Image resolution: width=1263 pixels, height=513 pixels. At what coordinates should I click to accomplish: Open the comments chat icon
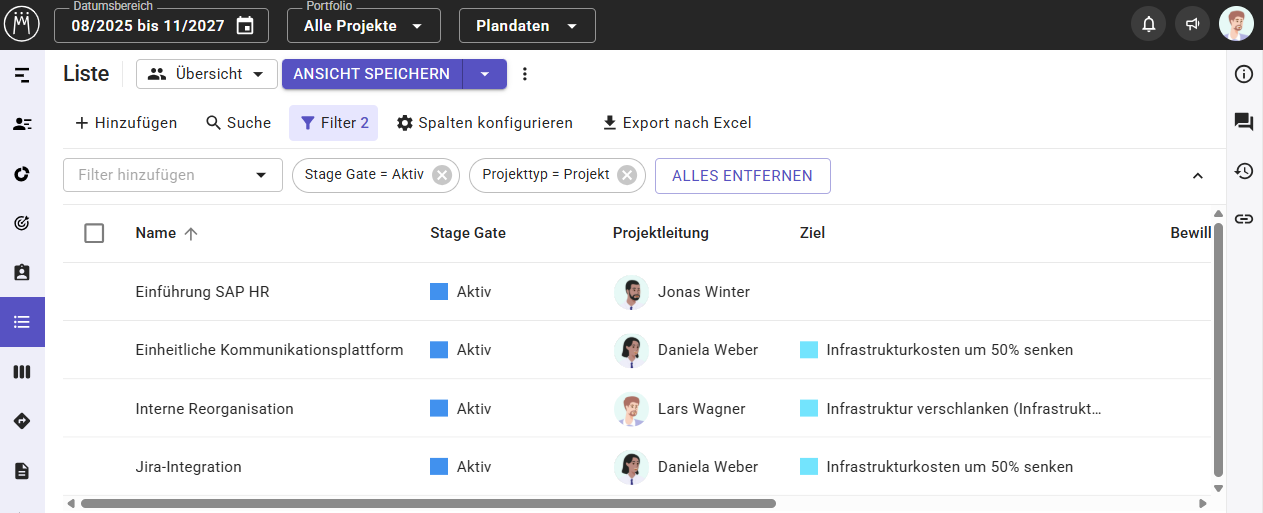[1244, 122]
